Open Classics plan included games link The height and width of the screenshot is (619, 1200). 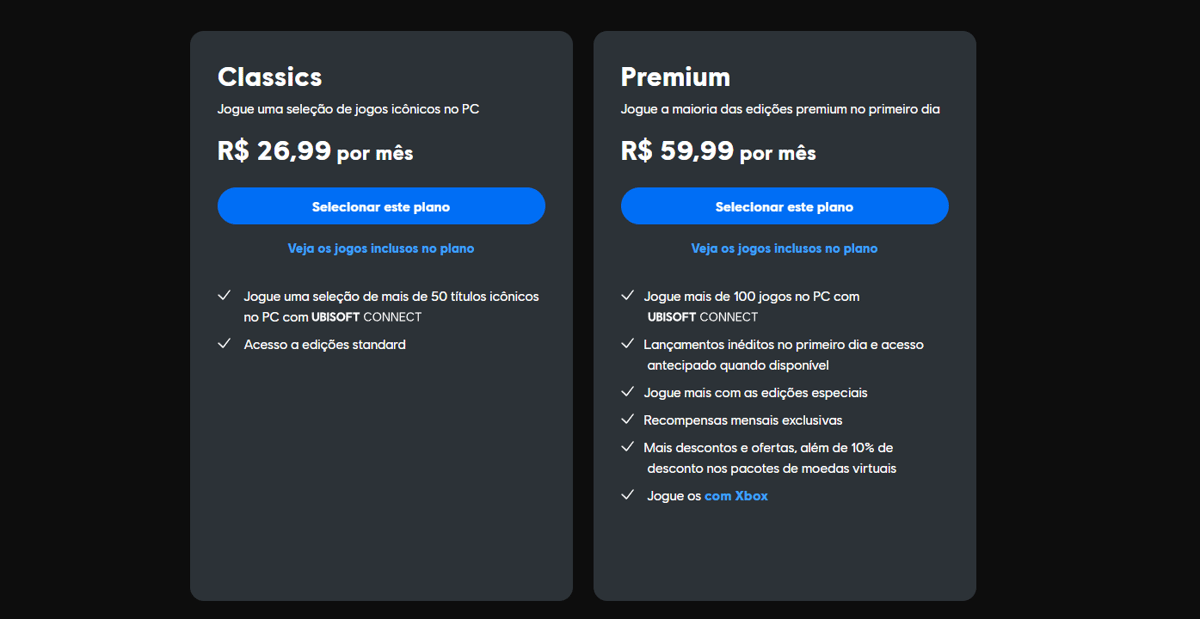(381, 248)
